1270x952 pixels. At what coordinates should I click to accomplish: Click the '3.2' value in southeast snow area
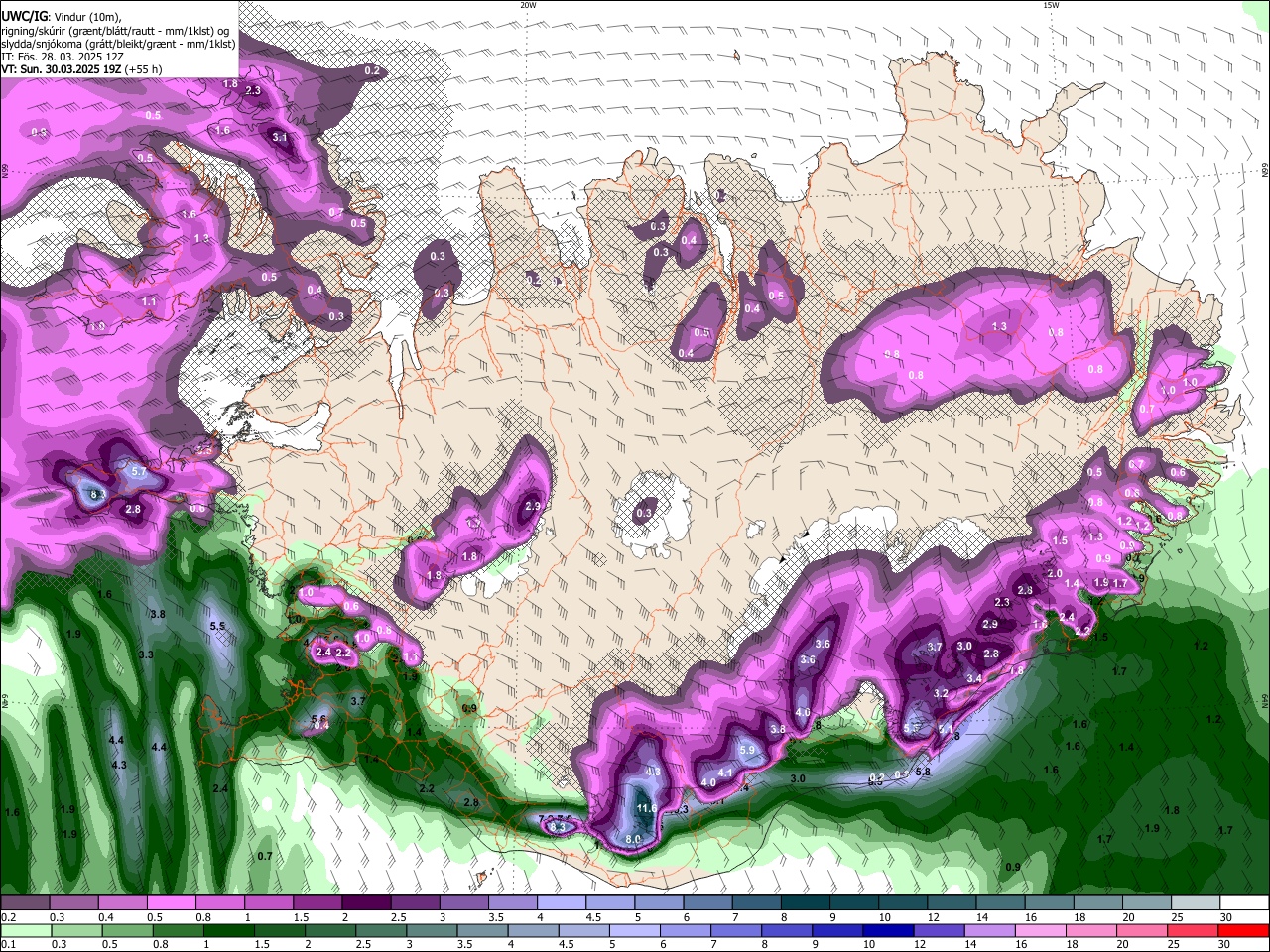pyautogui.click(x=942, y=693)
